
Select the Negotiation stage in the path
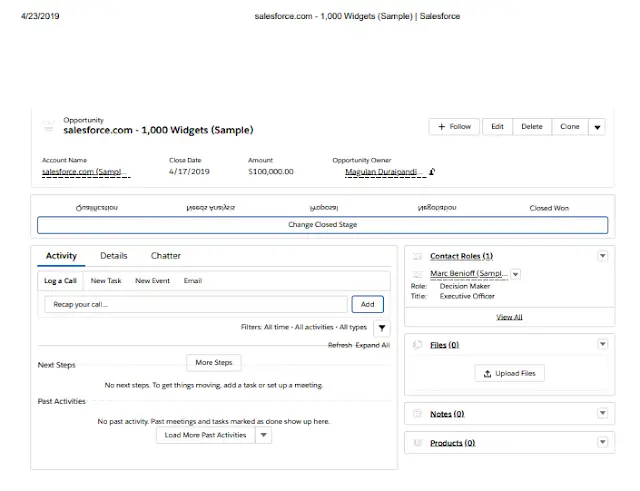pyautogui.click(x=437, y=208)
